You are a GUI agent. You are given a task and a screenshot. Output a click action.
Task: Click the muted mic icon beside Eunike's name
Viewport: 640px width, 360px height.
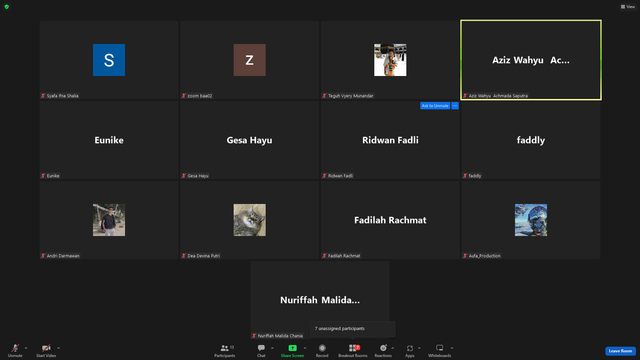[43, 176]
